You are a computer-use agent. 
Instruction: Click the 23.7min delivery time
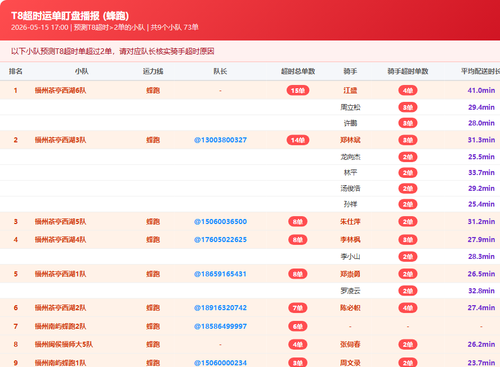(481, 363)
